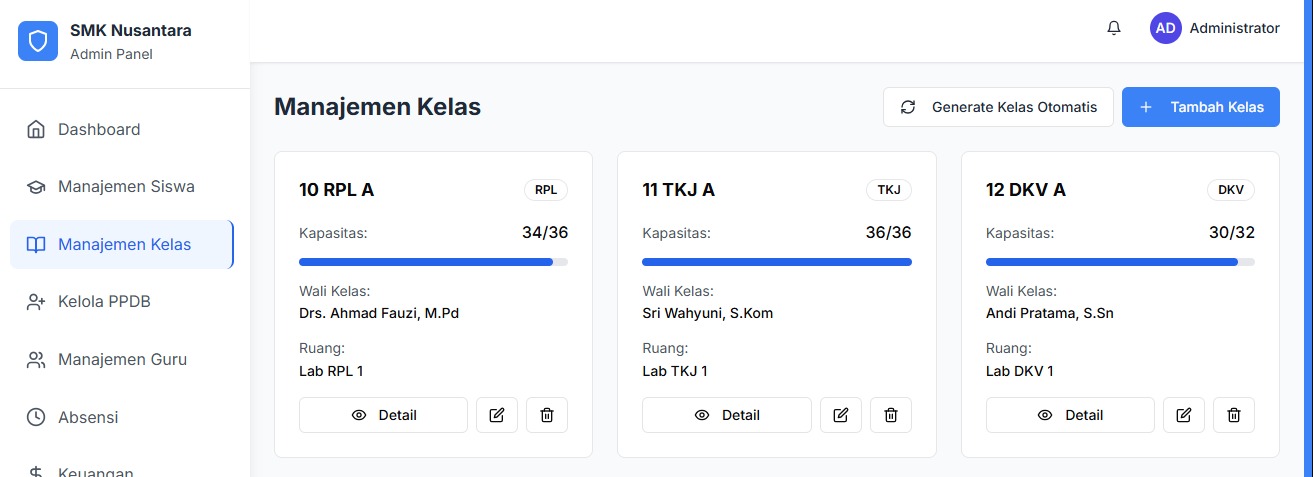Navigate to Manajemen Guru

[x=122, y=360]
